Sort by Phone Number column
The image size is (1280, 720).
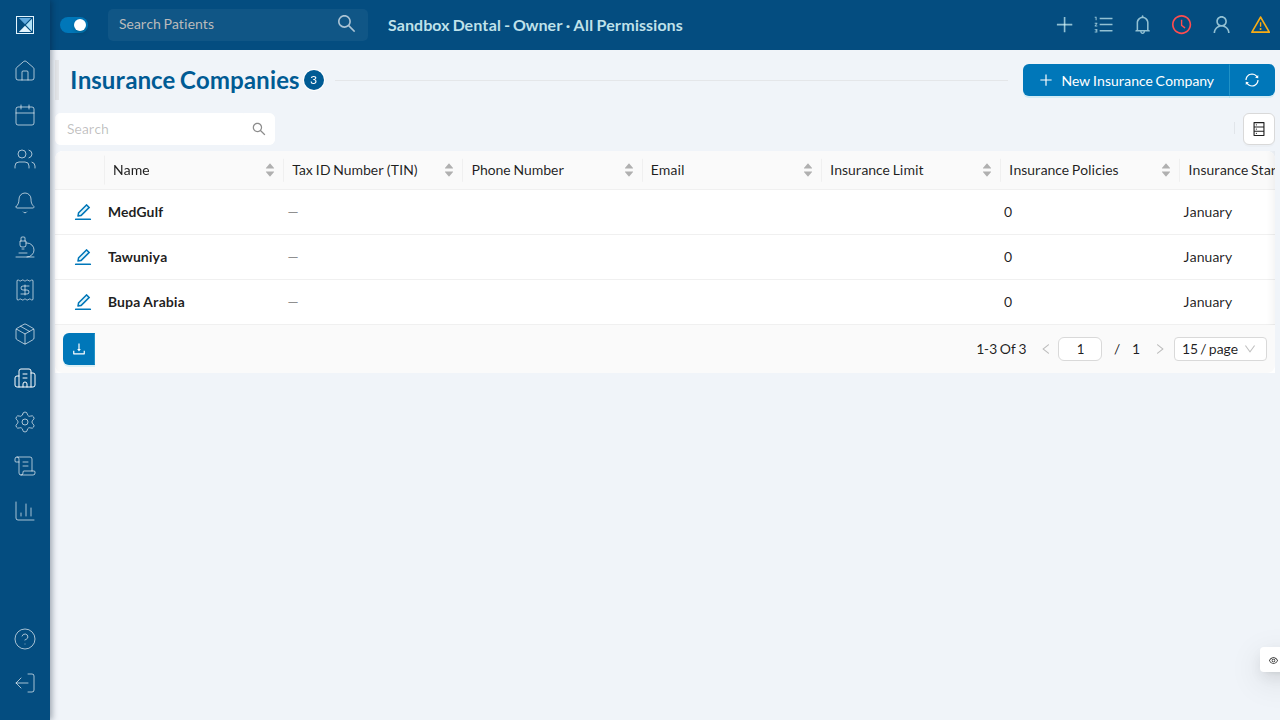(628, 170)
